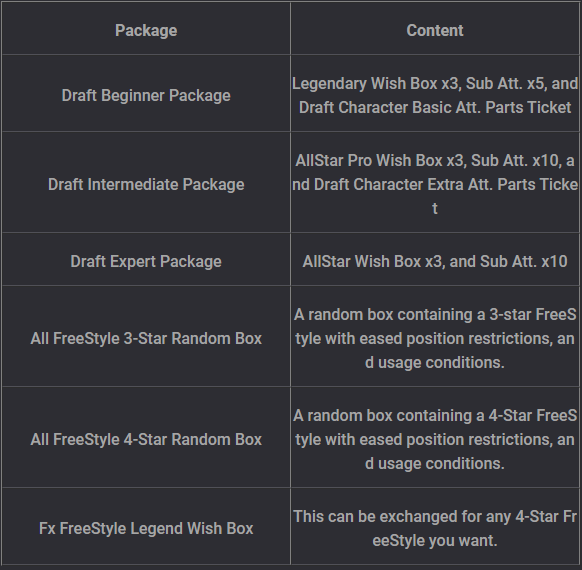Click the Fx FreeStyle Legend Wish Box cell
The image size is (582, 570).
click(x=146, y=528)
